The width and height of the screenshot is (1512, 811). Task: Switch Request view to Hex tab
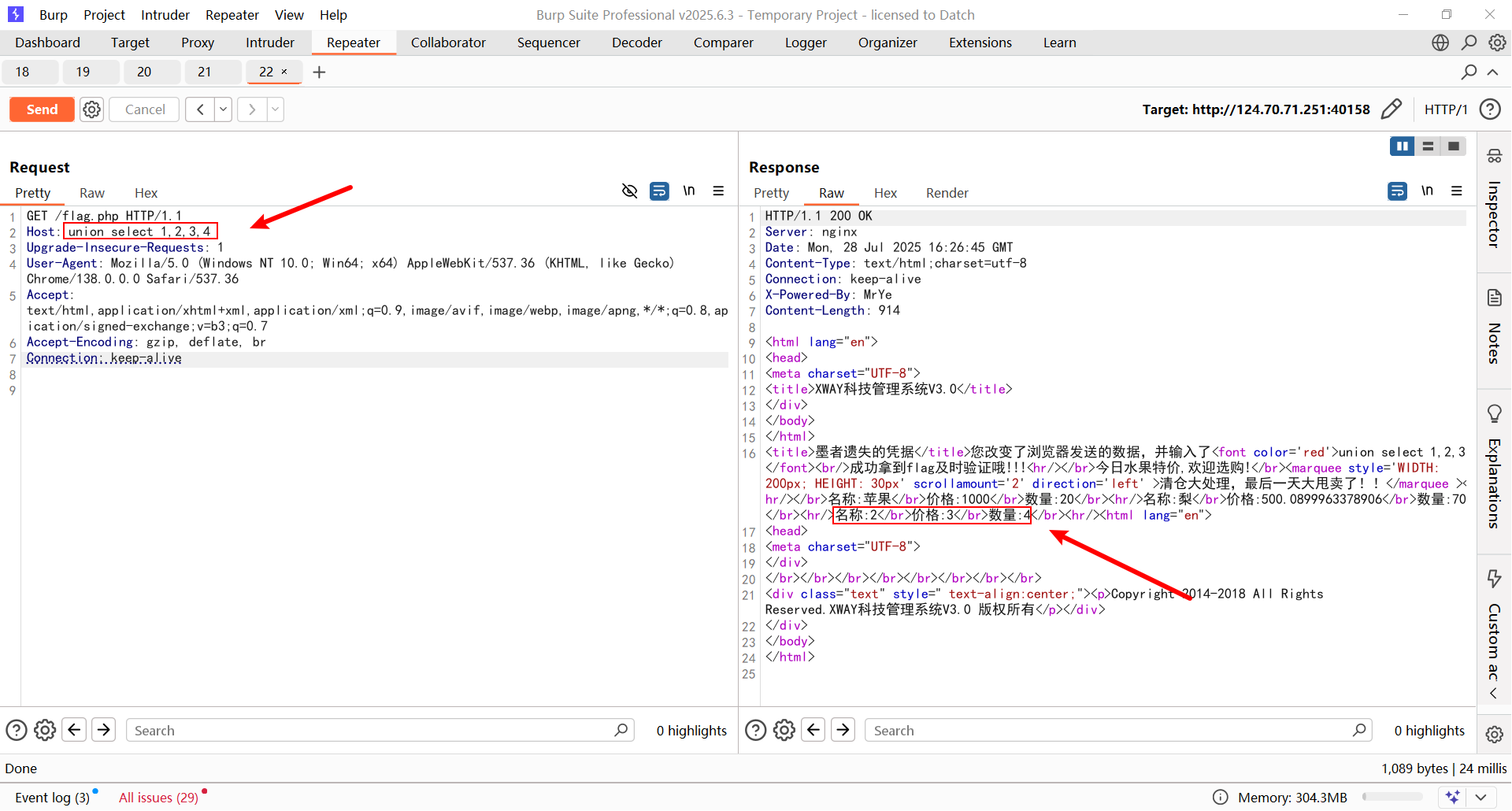(146, 193)
